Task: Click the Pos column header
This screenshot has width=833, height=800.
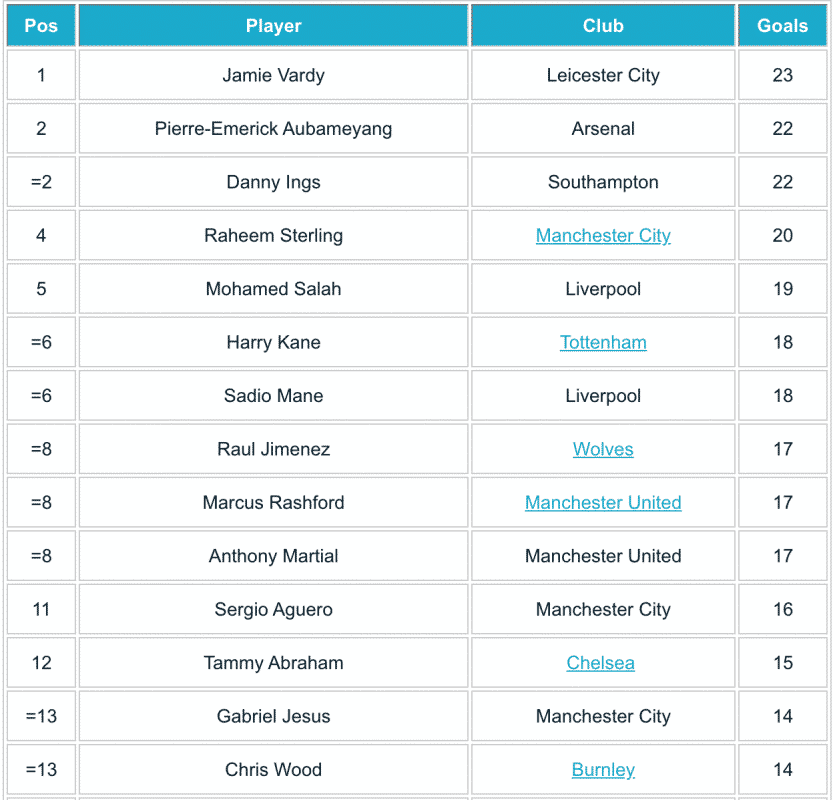Action: (x=41, y=26)
